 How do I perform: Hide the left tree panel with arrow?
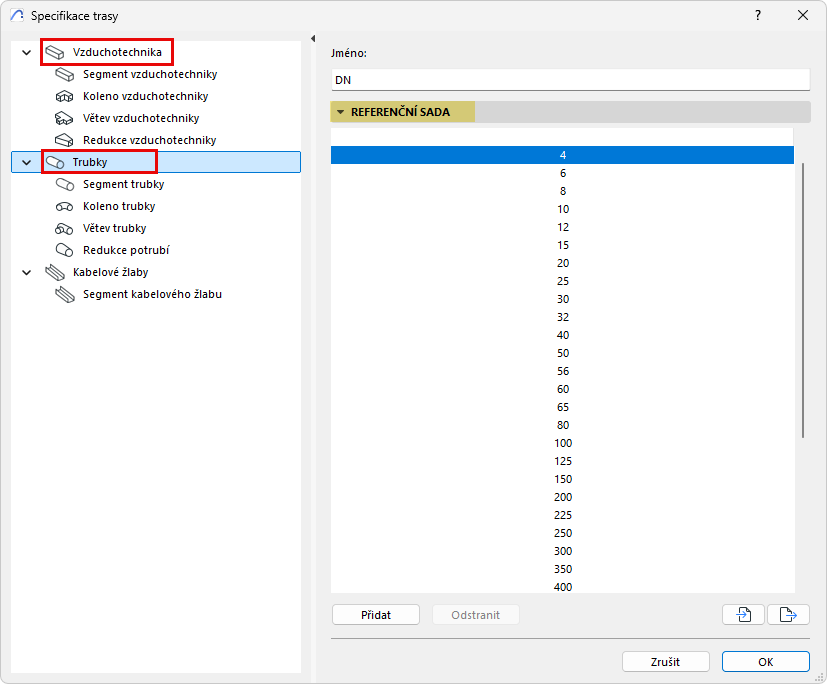coord(313,38)
